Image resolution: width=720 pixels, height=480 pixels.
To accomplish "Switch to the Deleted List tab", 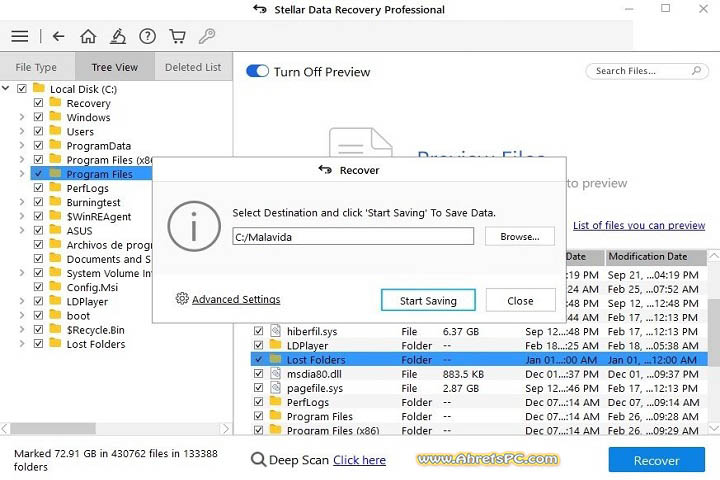I will [x=193, y=67].
